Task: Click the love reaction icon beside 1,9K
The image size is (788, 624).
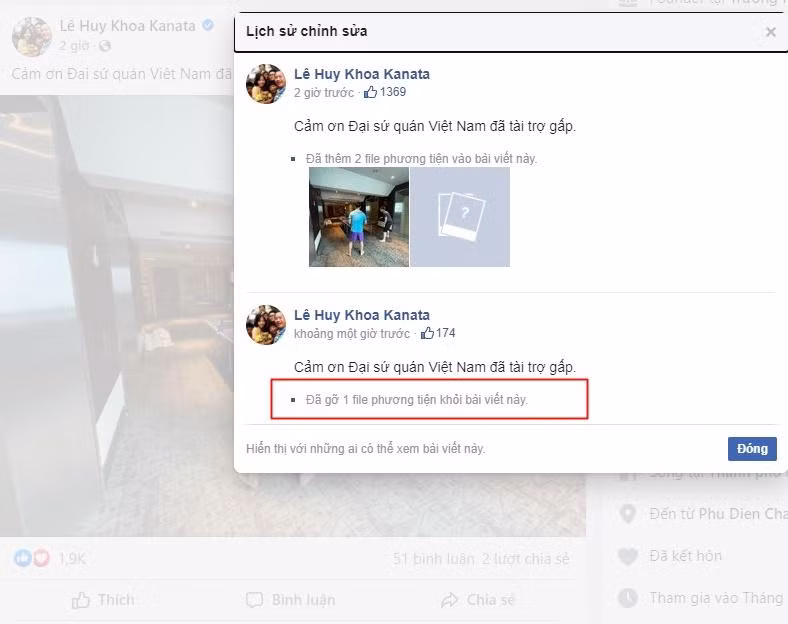Action: 41,558
